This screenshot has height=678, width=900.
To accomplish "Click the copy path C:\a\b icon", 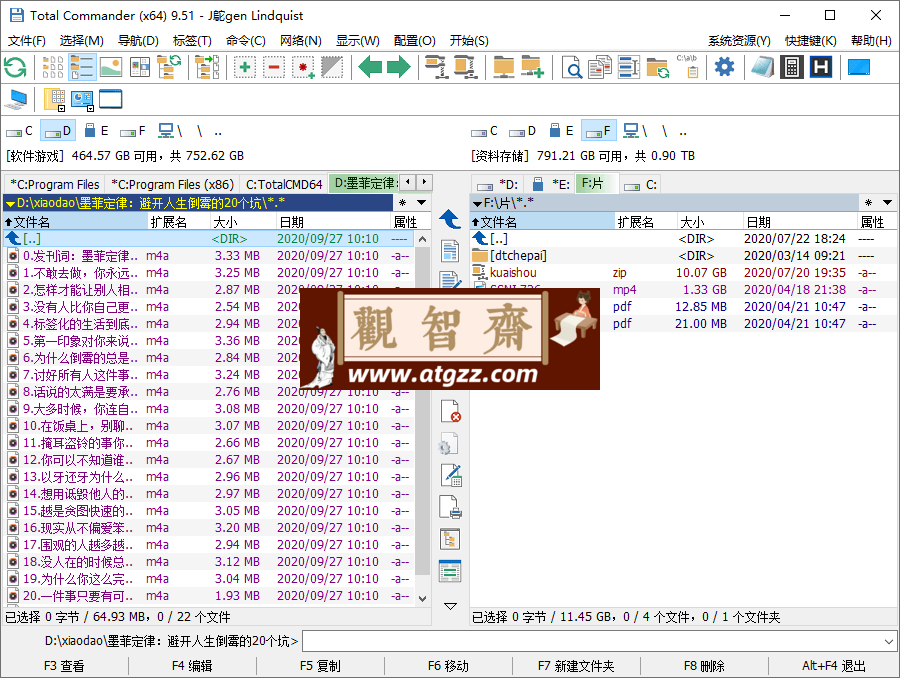I will tap(687, 67).
